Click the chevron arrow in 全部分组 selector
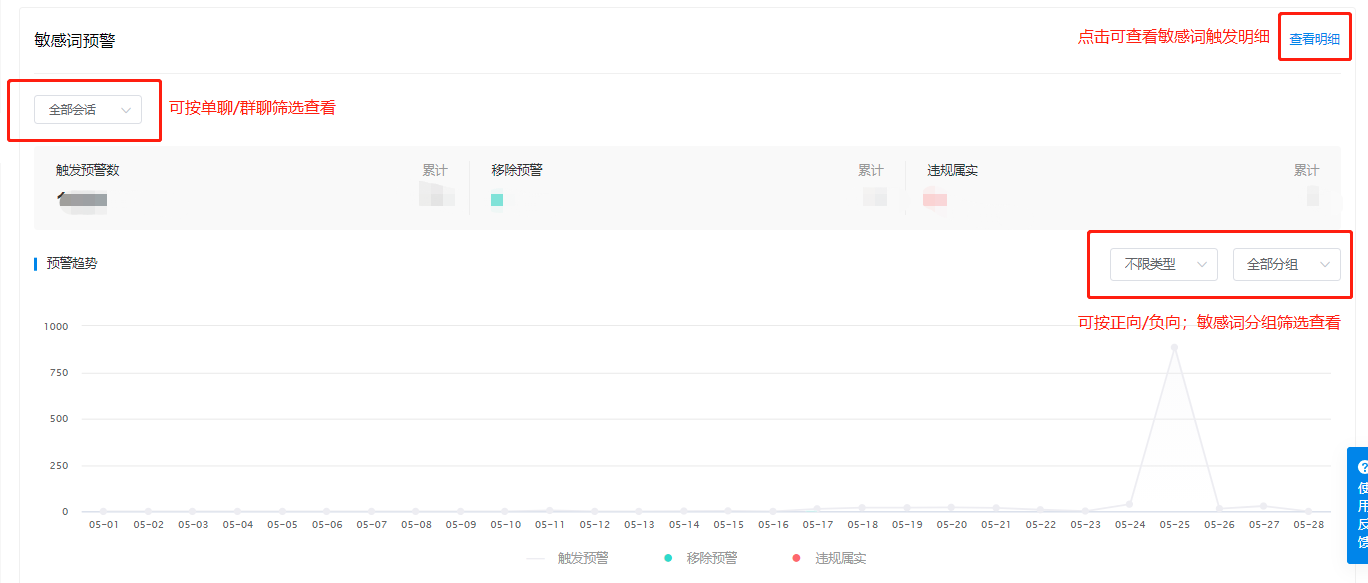Viewport: 1368px width, 583px height. click(1325, 265)
